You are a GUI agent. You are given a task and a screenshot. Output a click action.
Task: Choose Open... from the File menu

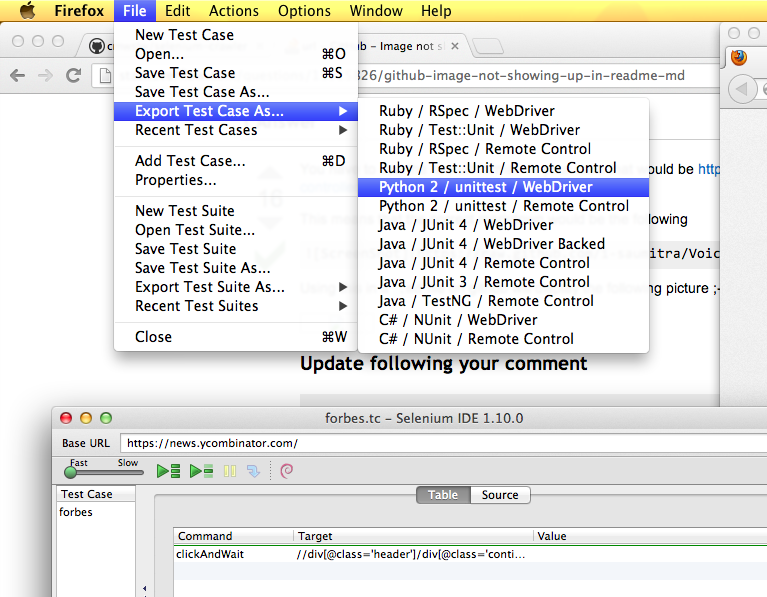(236, 54)
